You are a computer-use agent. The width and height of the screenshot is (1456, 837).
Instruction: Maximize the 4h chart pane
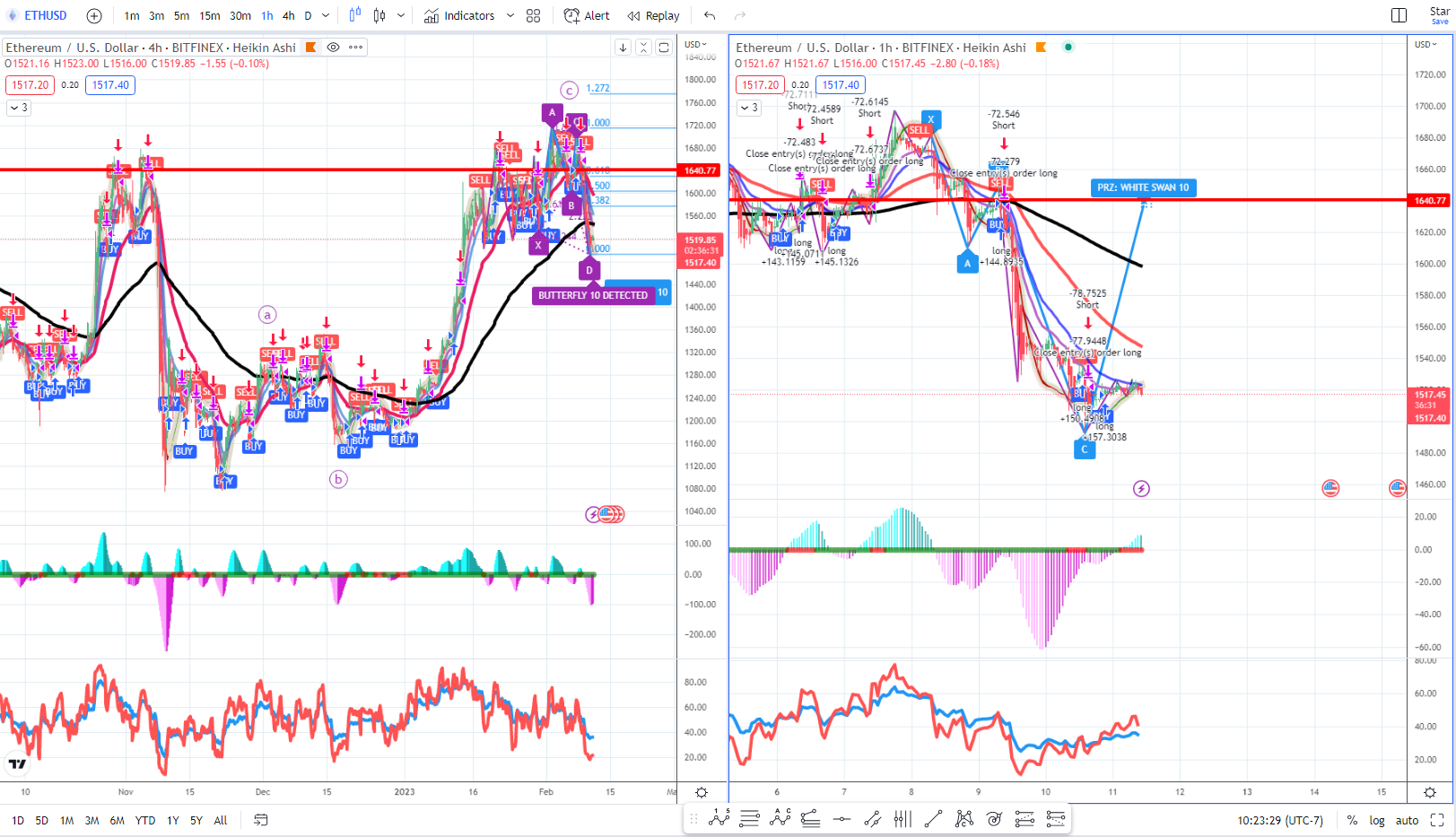pos(664,48)
